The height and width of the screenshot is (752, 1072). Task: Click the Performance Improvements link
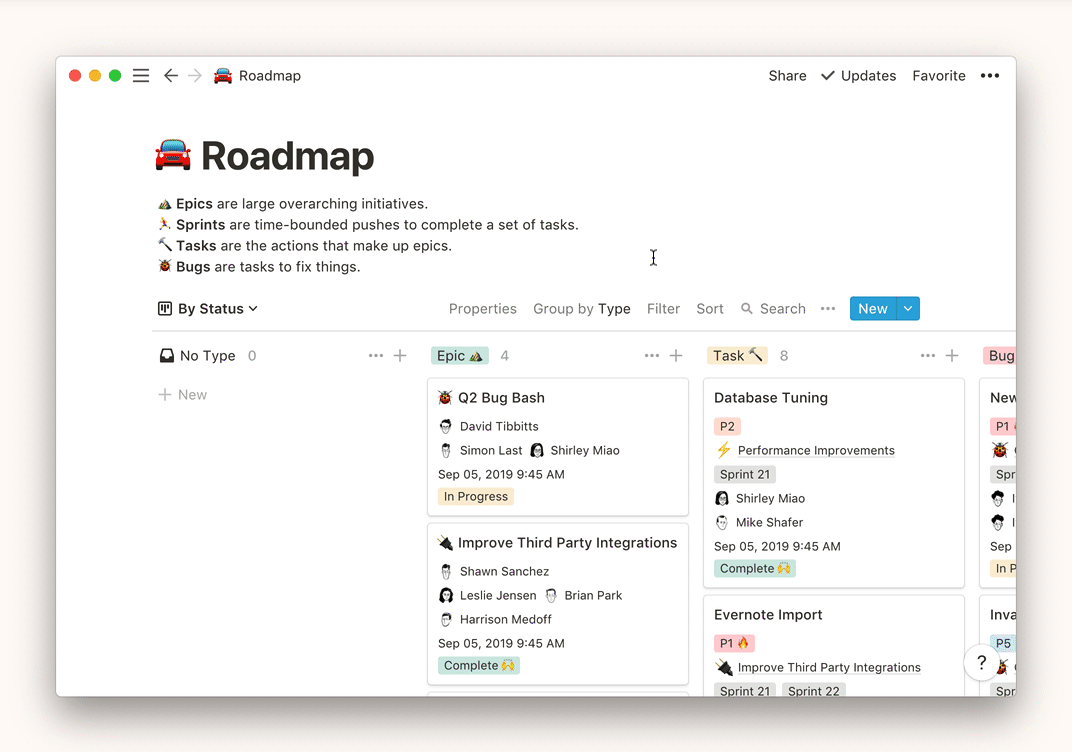tap(815, 451)
